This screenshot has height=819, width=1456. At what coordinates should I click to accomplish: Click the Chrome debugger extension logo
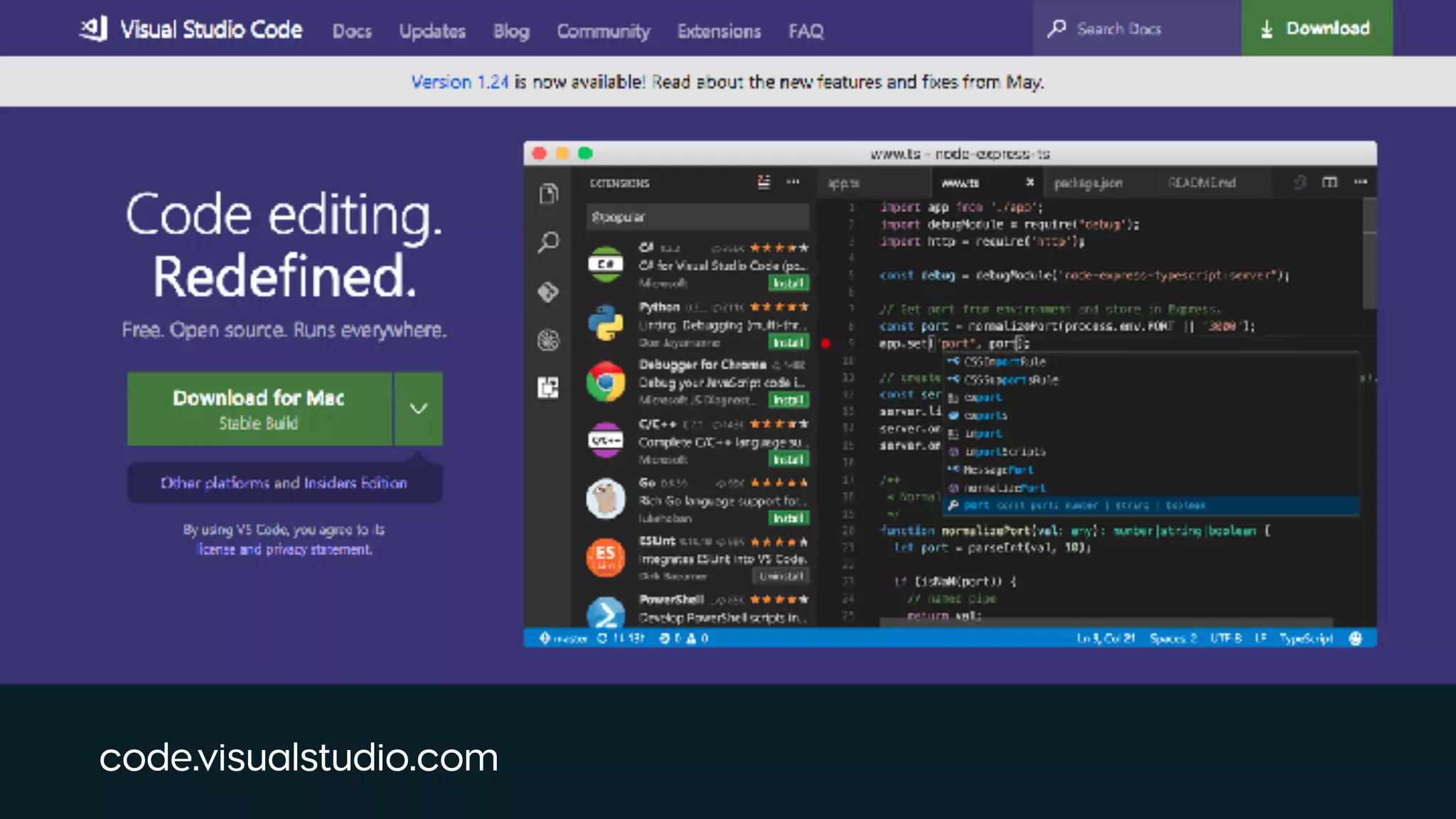606,382
